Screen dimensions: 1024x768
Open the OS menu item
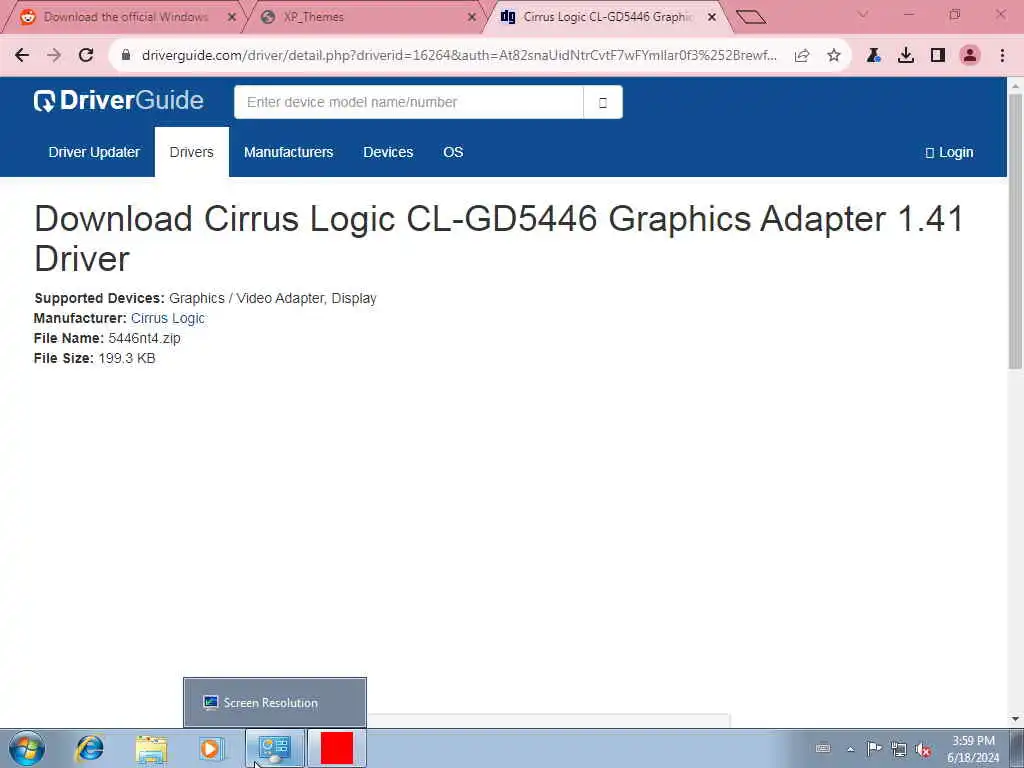coord(453,152)
